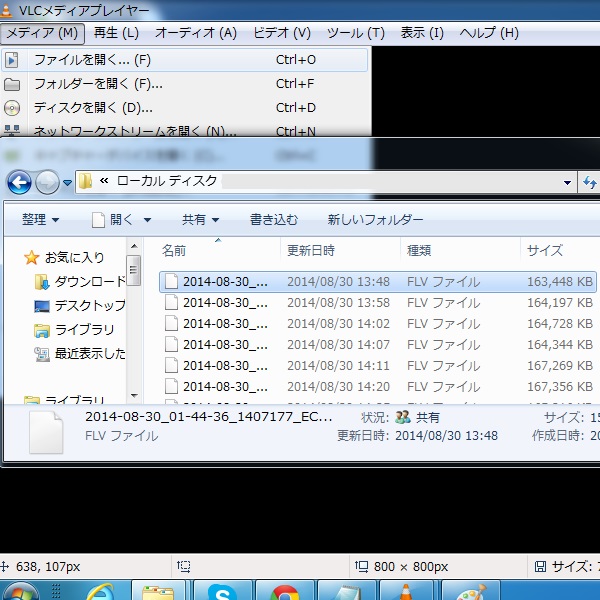The height and width of the screenshot is (600, 600).
Task: Open the ビデオ (V) menu
Action: 282,33
